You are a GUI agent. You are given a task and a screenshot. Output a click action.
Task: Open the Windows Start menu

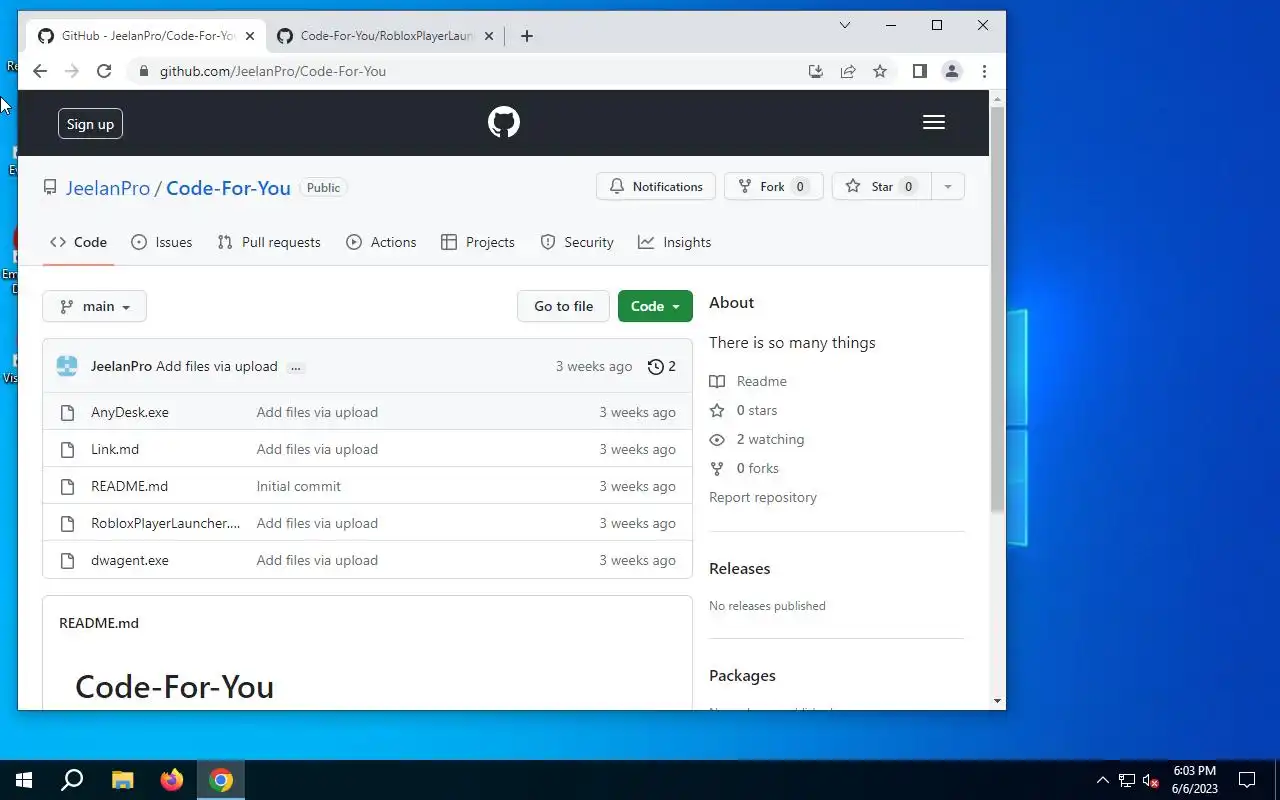pyautogui.click(x=24, y=780)
